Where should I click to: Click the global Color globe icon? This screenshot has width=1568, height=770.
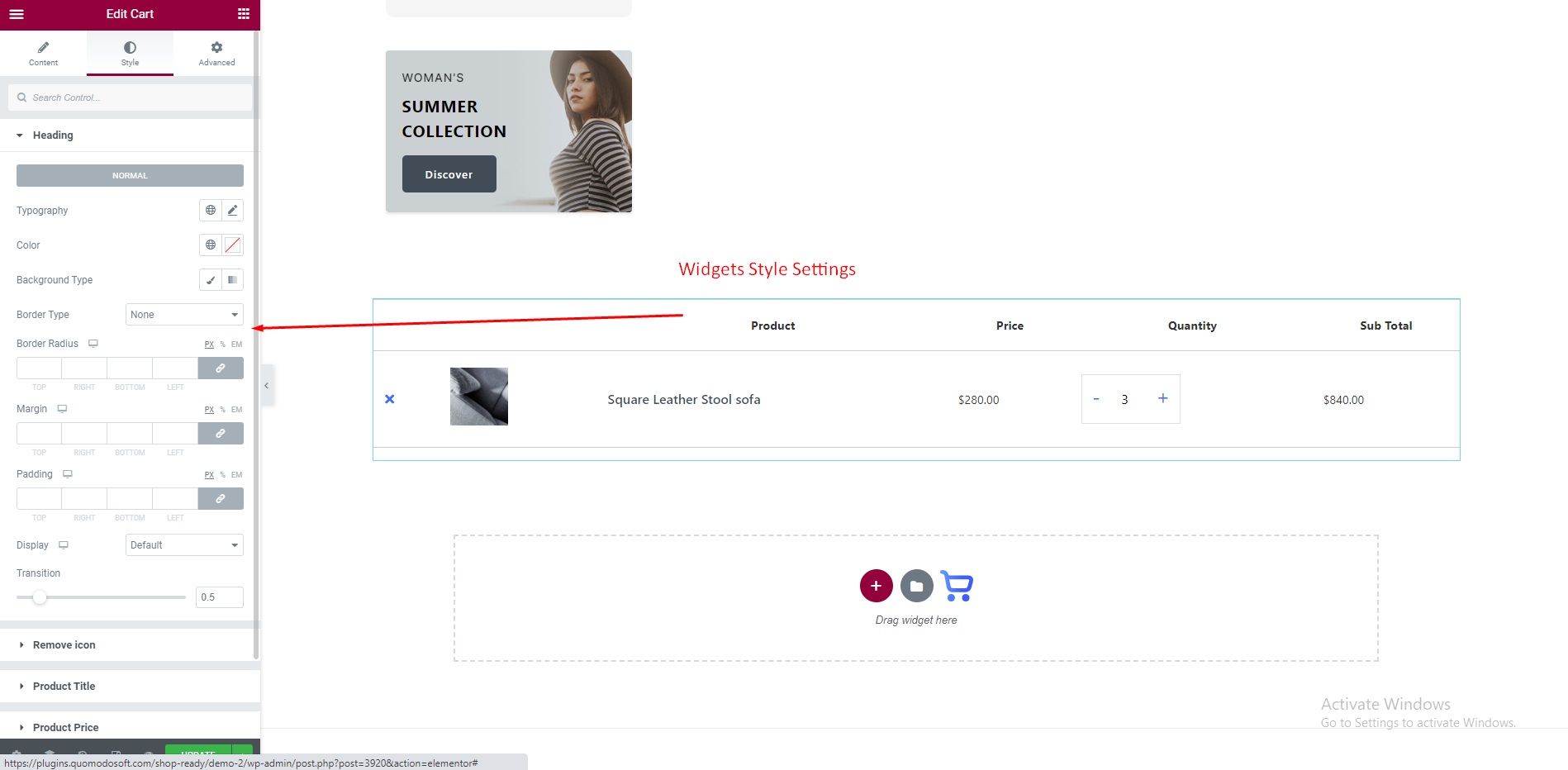211,245
